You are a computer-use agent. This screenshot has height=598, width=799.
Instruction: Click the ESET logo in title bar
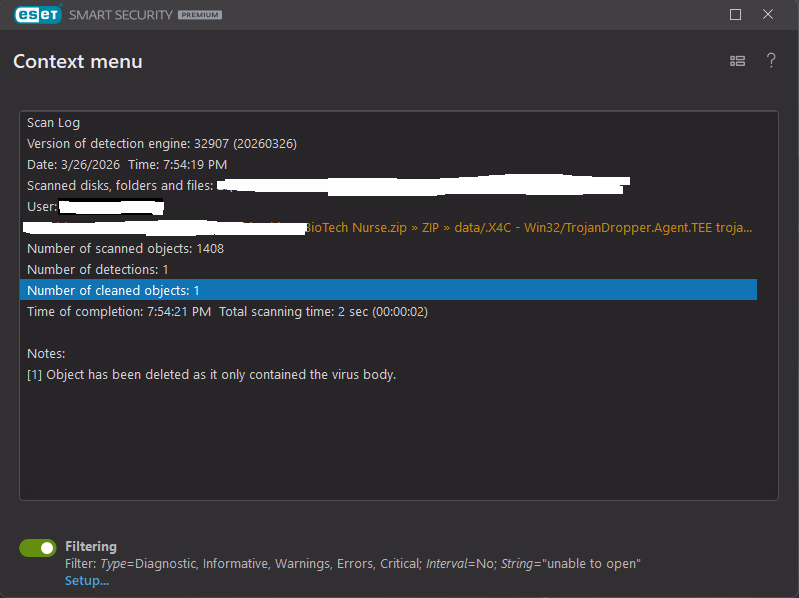coord(38,14)
